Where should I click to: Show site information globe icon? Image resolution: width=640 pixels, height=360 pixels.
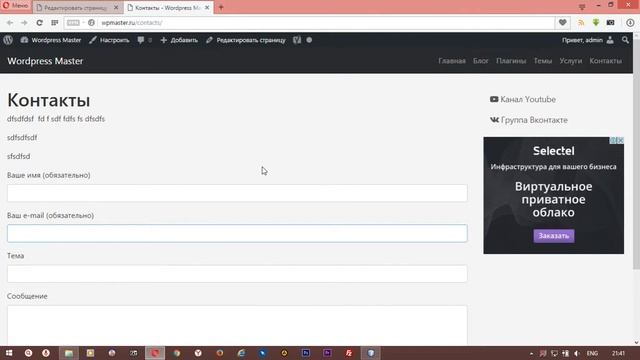click(x=91, y=23)
